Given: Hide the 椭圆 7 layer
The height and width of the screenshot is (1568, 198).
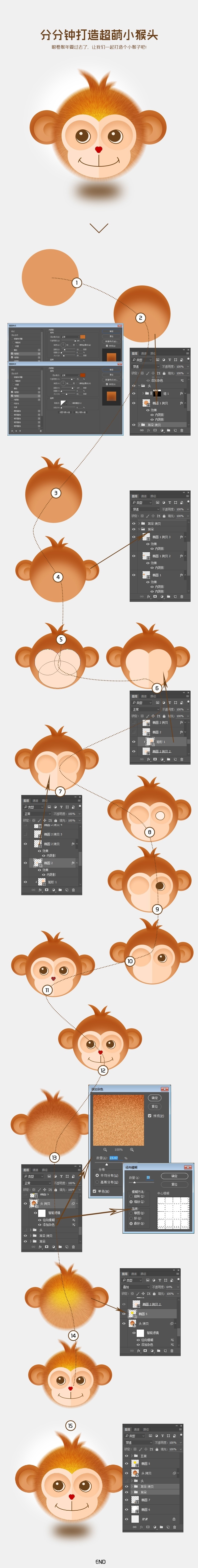Looking at the screenshot, I should click(x=127, y=1500).
